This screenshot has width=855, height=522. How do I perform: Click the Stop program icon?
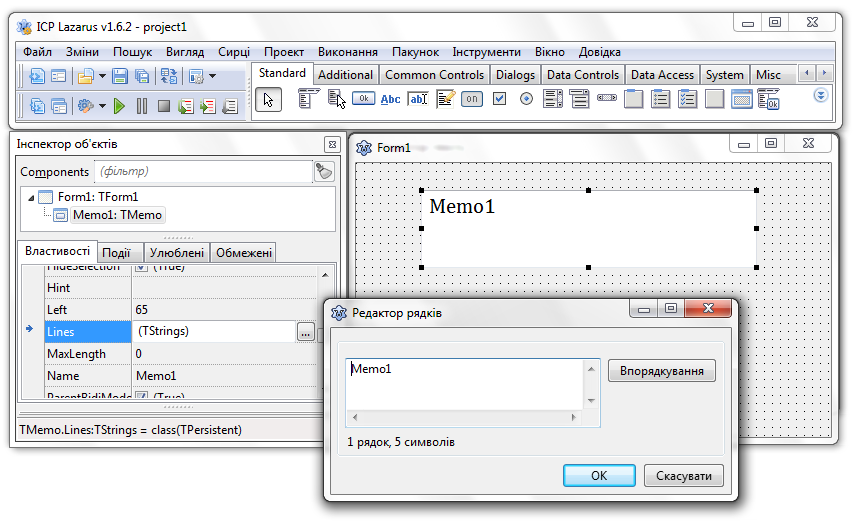point(164,105)
